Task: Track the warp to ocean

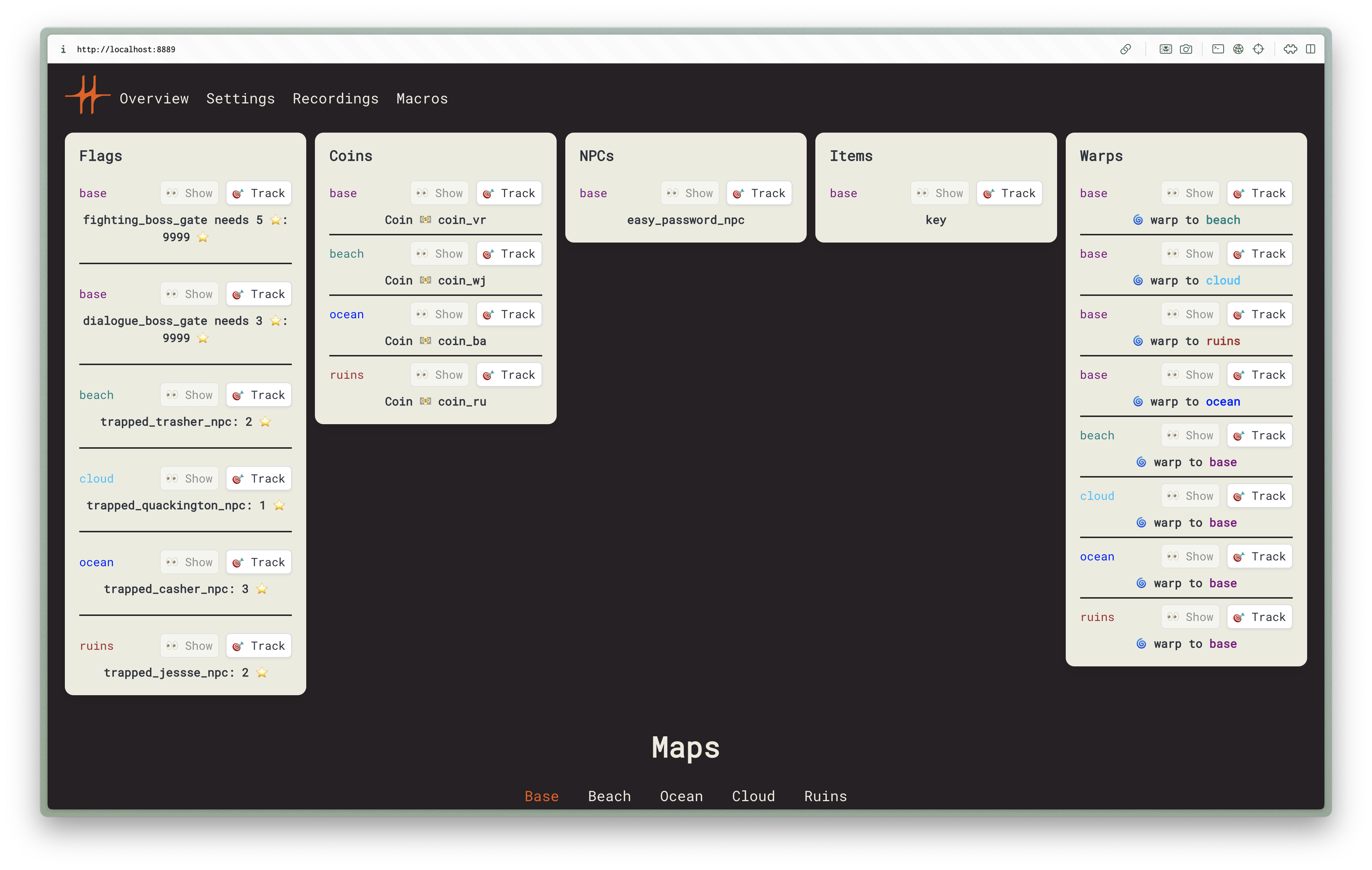Action: (x=1259, y=374)
